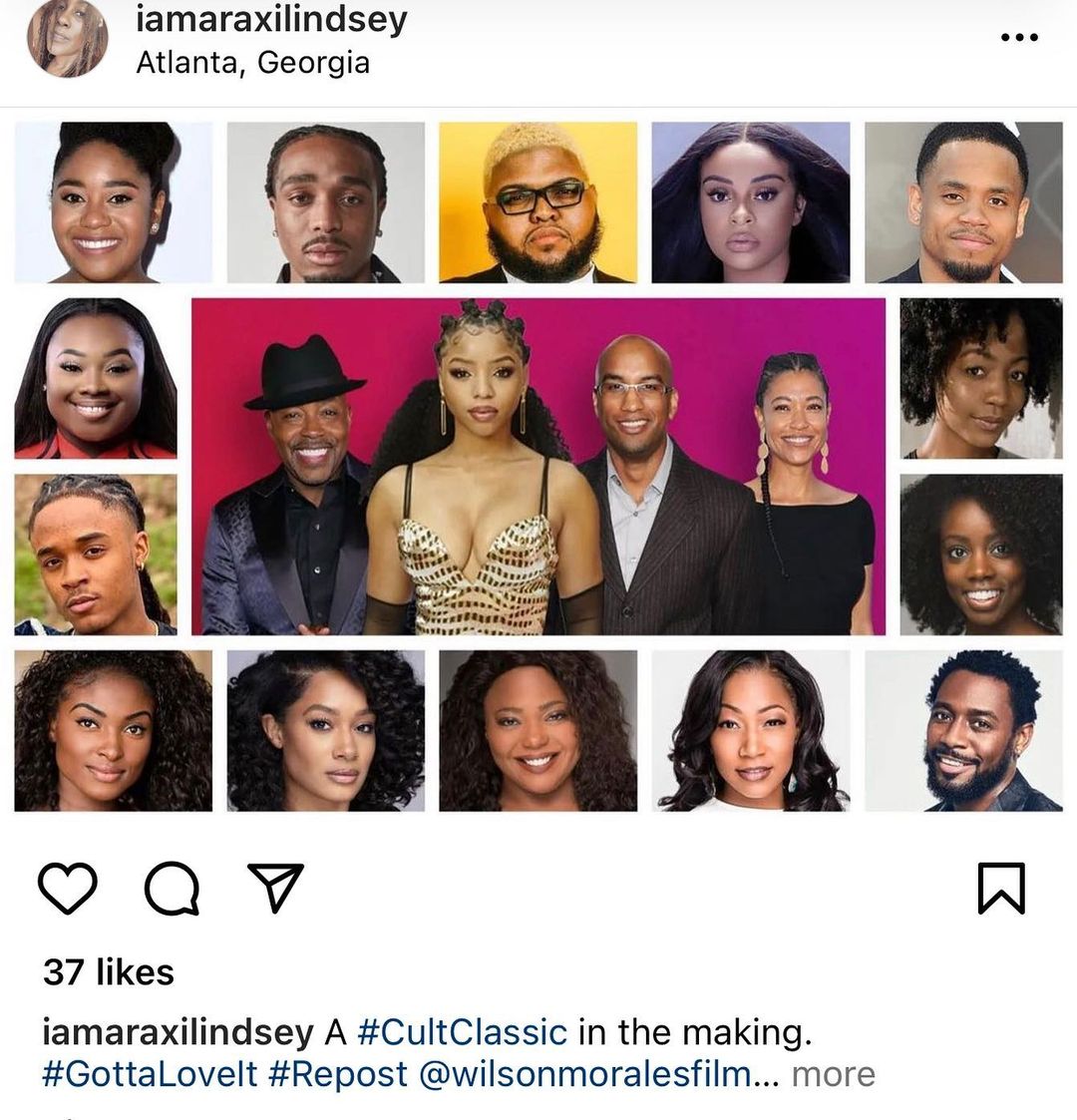The width and height of the screenshot is (1077, 1120).
Task: Open iamaraxilindsey username in post header
Action: [271, 19]
